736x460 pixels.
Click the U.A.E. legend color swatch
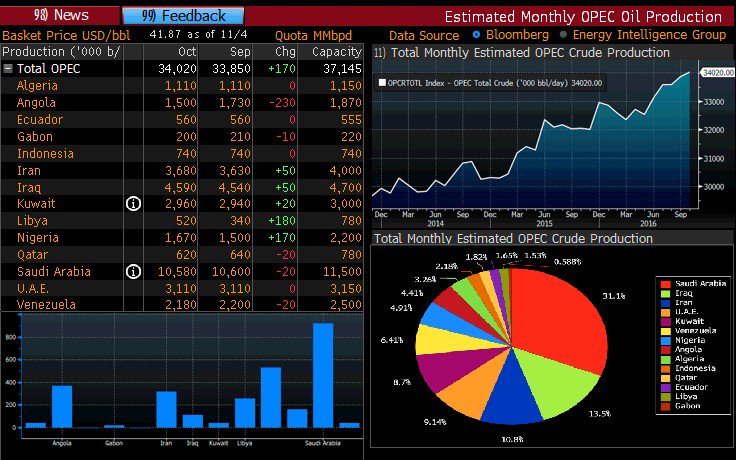pos(665,312)
